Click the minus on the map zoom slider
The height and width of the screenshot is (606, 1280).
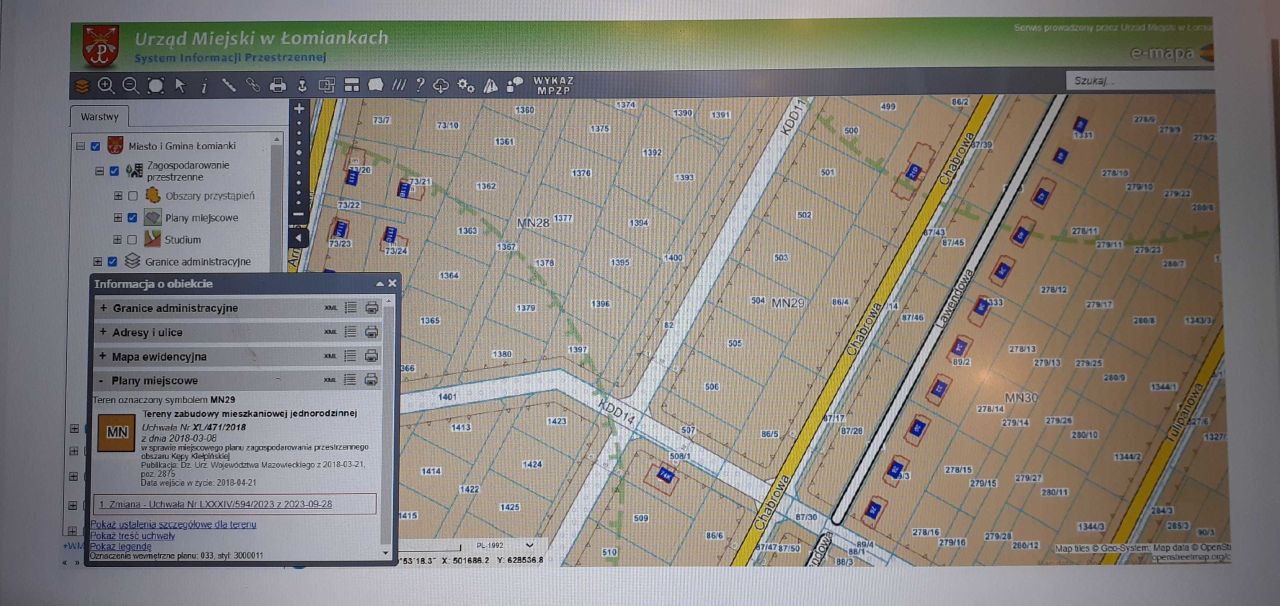click(x=298, y=214)
